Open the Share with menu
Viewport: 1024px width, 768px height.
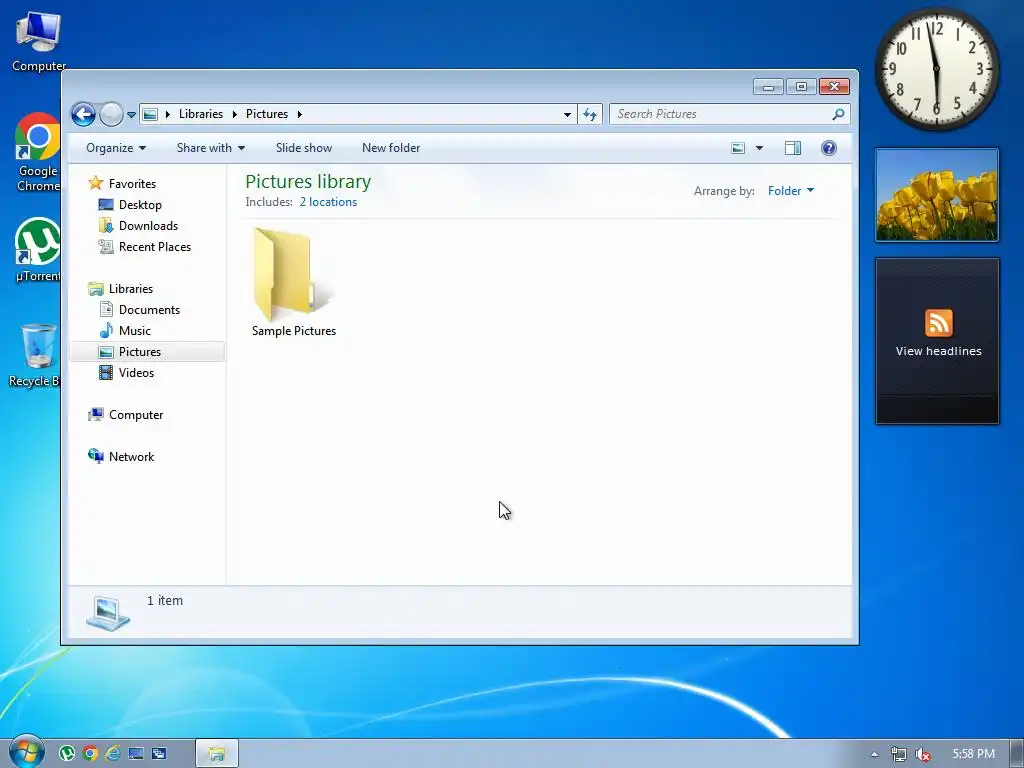(210, 148)
